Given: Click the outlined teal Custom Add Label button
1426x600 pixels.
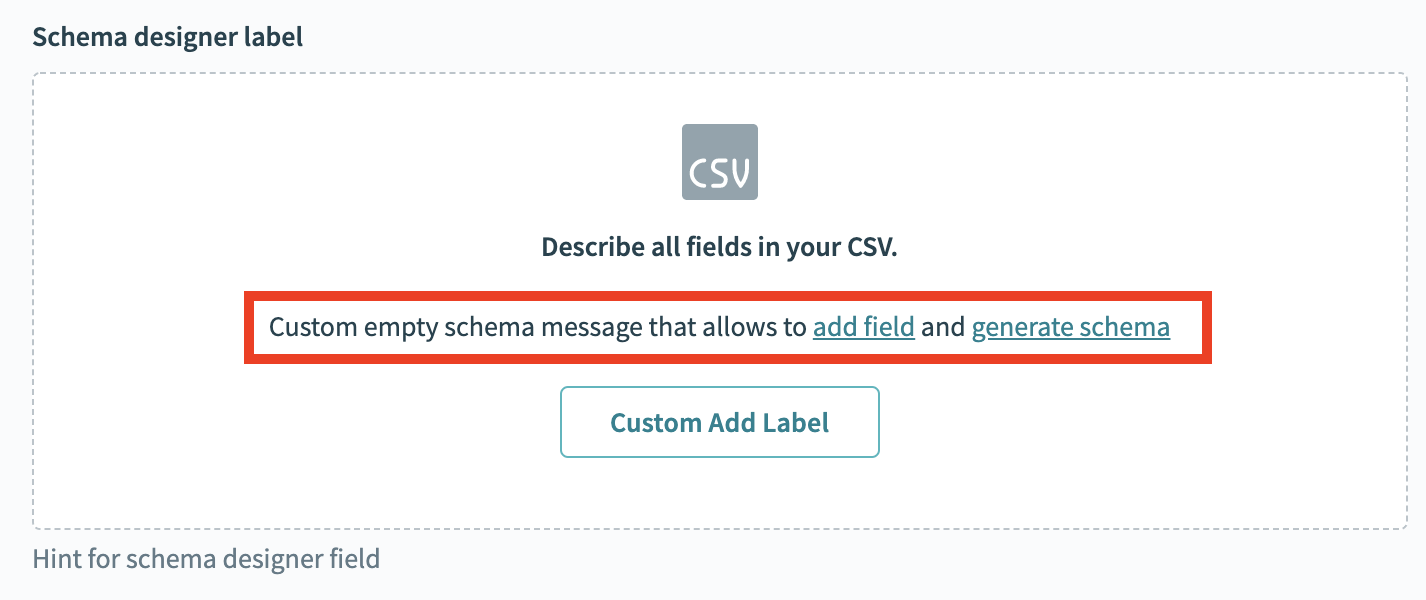Looking at the screenshot, I should coord(719,422).
